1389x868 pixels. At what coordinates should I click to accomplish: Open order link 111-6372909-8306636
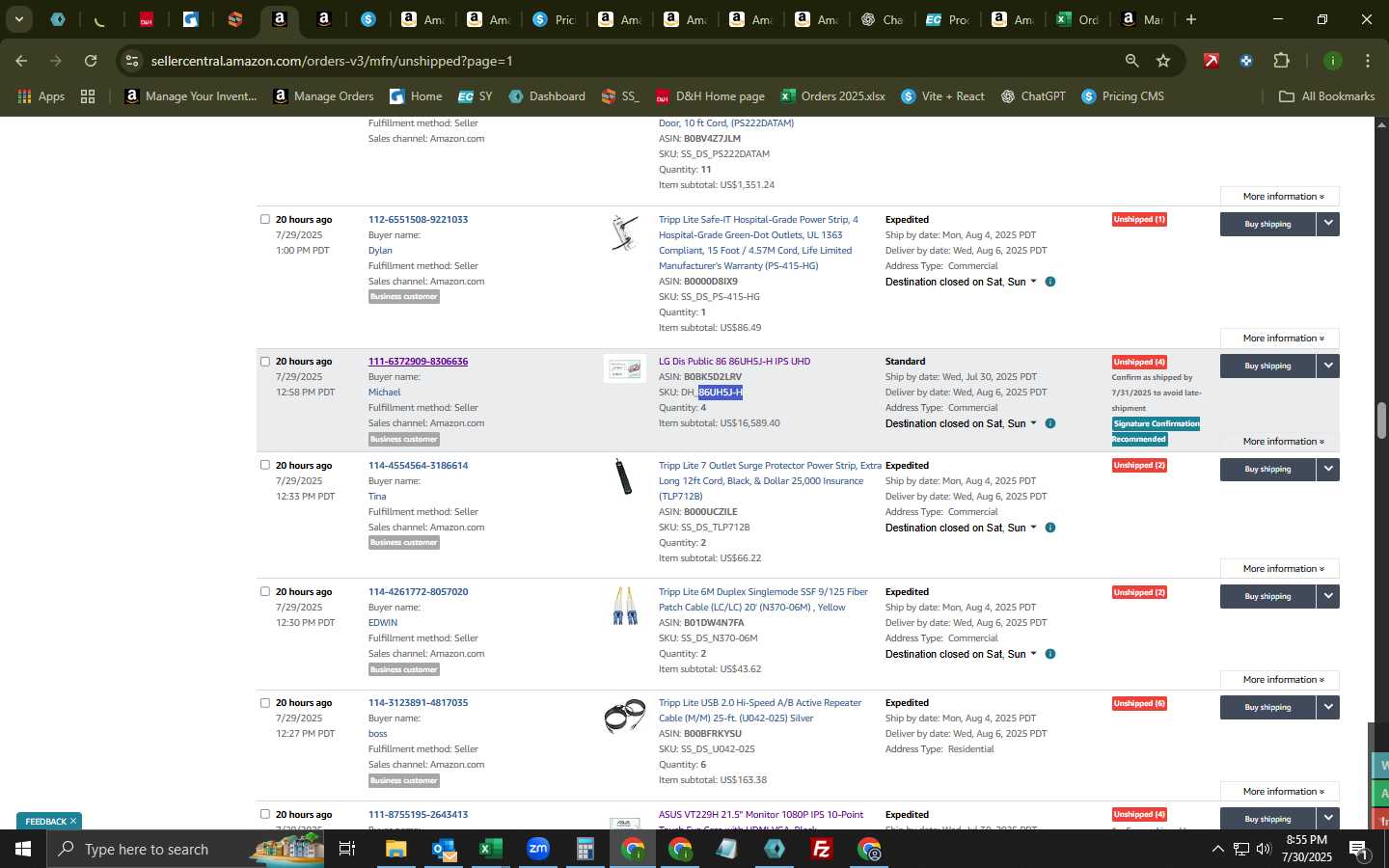pos(418,362)
